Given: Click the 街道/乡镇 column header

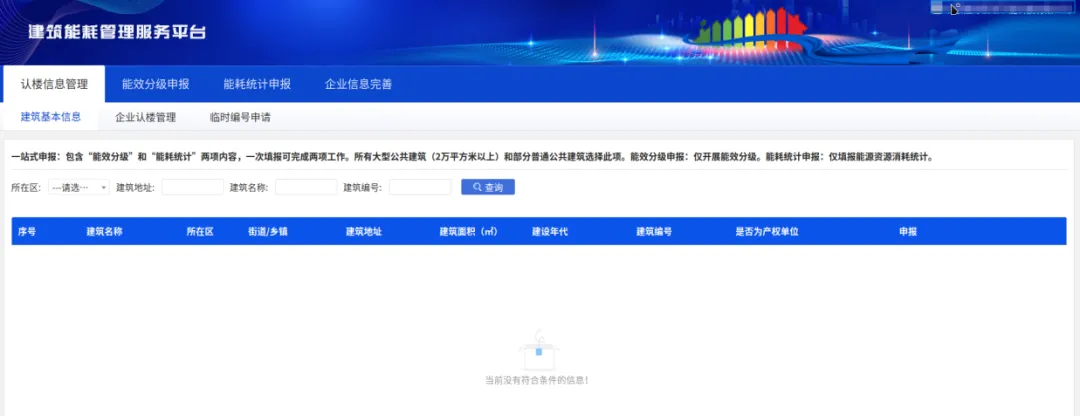Looking at the screenshot, I should (268, 231).
